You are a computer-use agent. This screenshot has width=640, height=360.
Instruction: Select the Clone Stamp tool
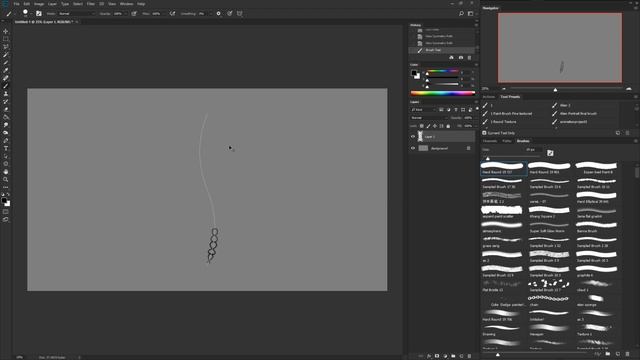[6, 94]
